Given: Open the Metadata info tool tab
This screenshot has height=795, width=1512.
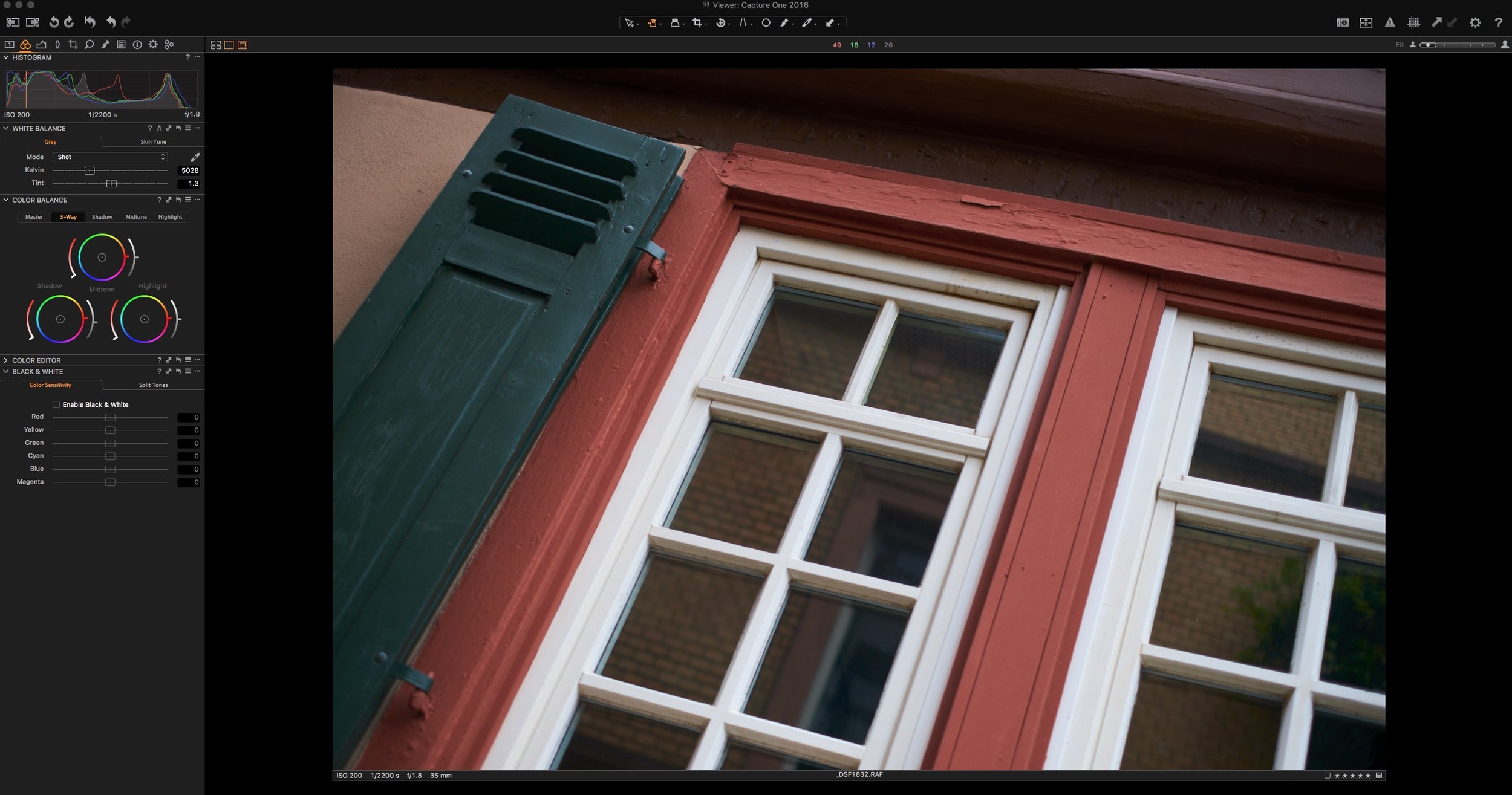Looking at the screenshot, I should 137,44.
